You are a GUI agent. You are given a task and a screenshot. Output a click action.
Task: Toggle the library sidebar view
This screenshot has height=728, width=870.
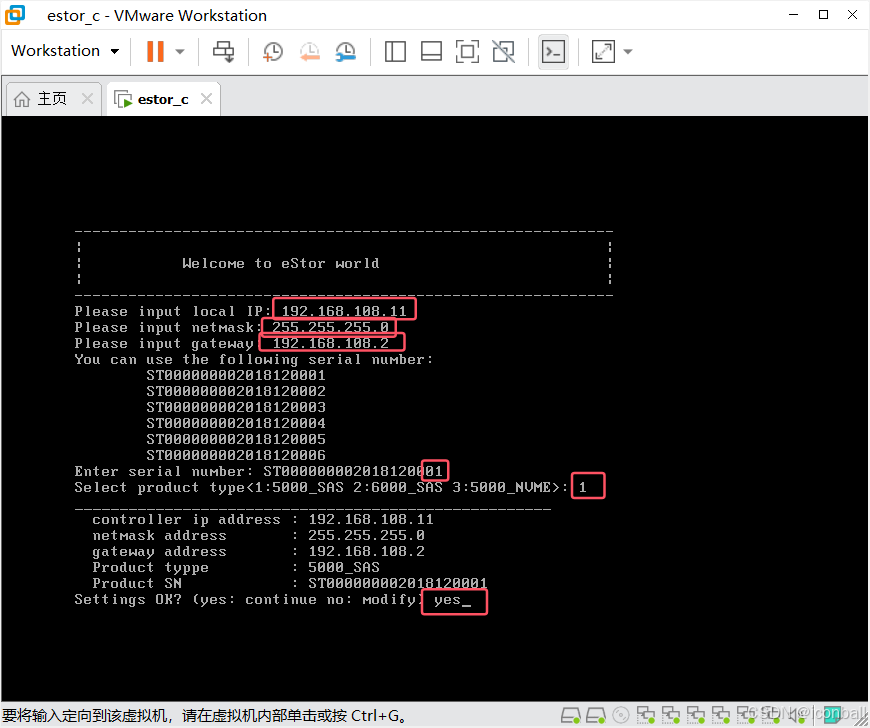point(395,52)
